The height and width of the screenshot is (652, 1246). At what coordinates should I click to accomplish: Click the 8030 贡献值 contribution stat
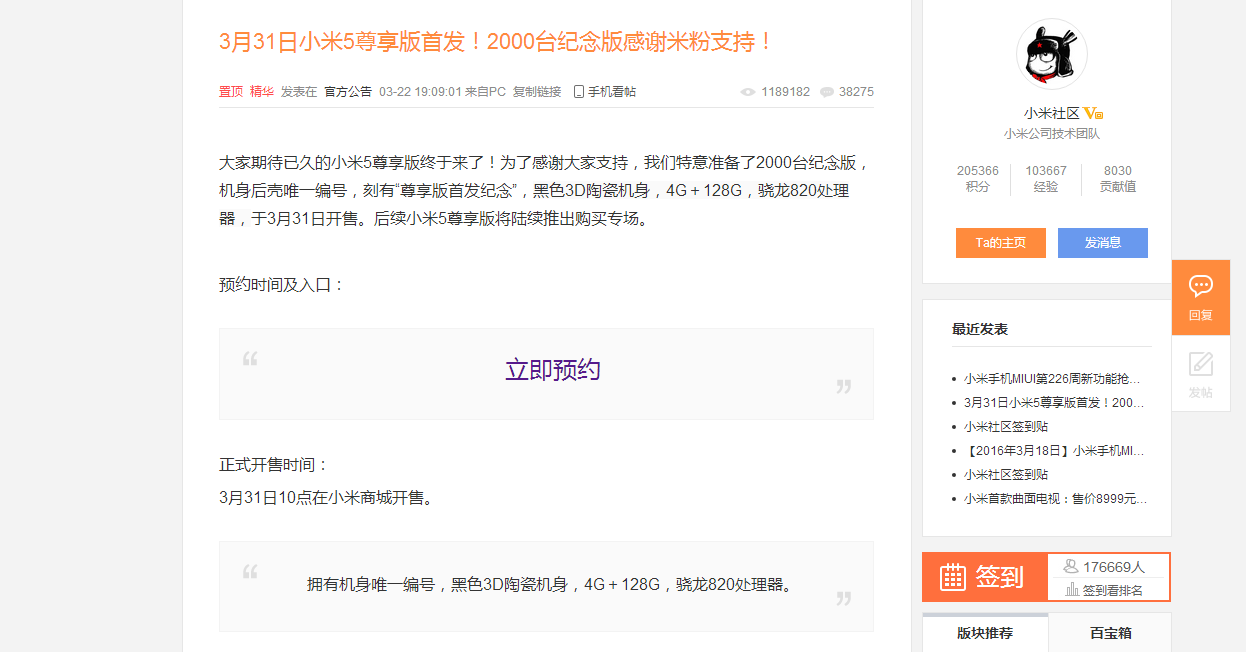click(1118, 179)
